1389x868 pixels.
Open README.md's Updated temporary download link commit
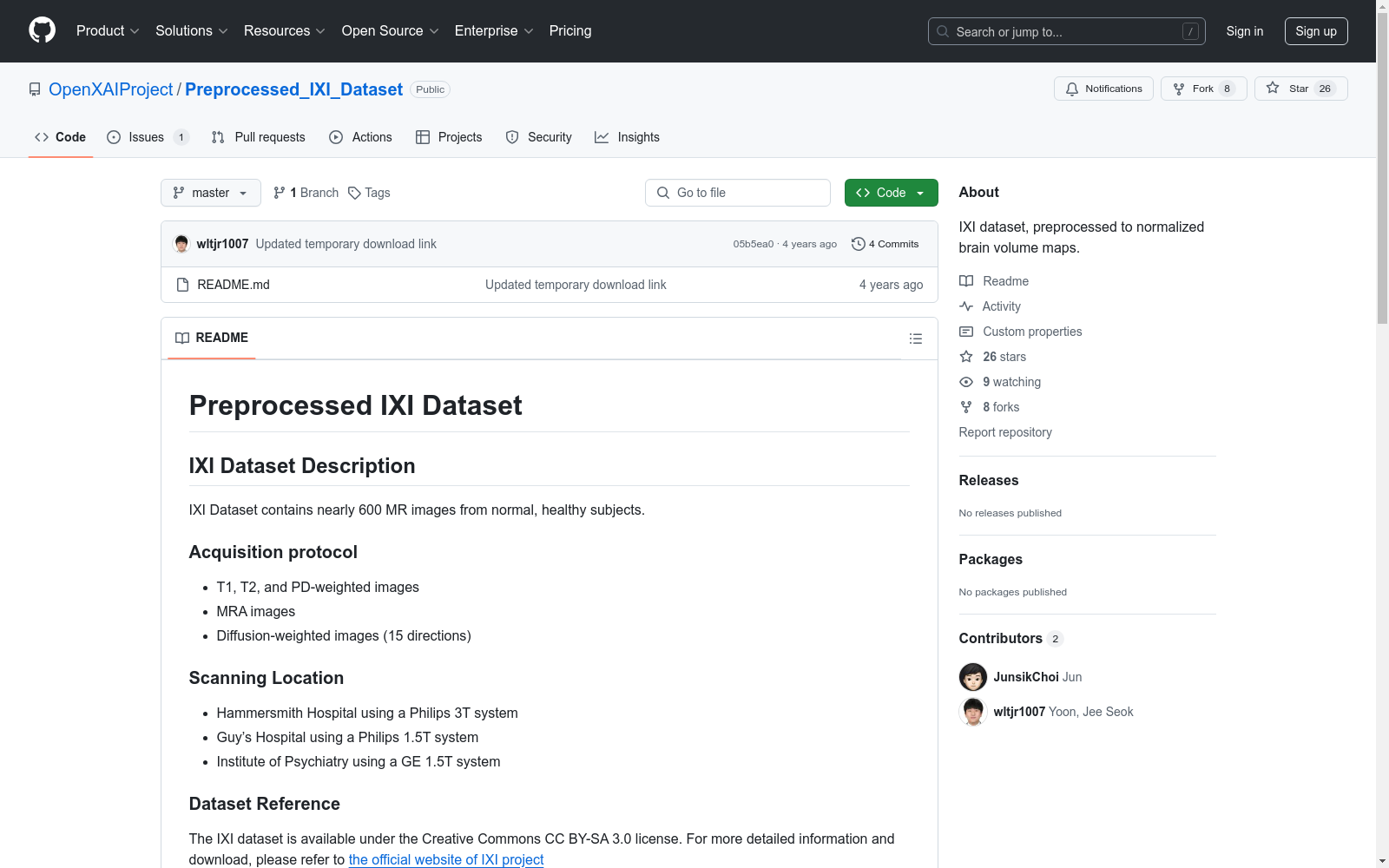[576, 285]
